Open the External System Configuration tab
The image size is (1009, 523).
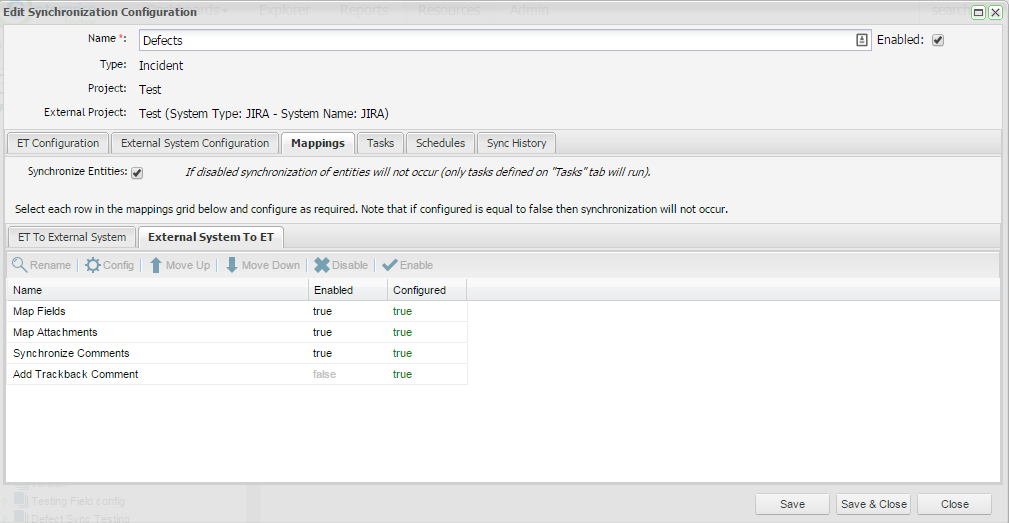tap(195, 143)
